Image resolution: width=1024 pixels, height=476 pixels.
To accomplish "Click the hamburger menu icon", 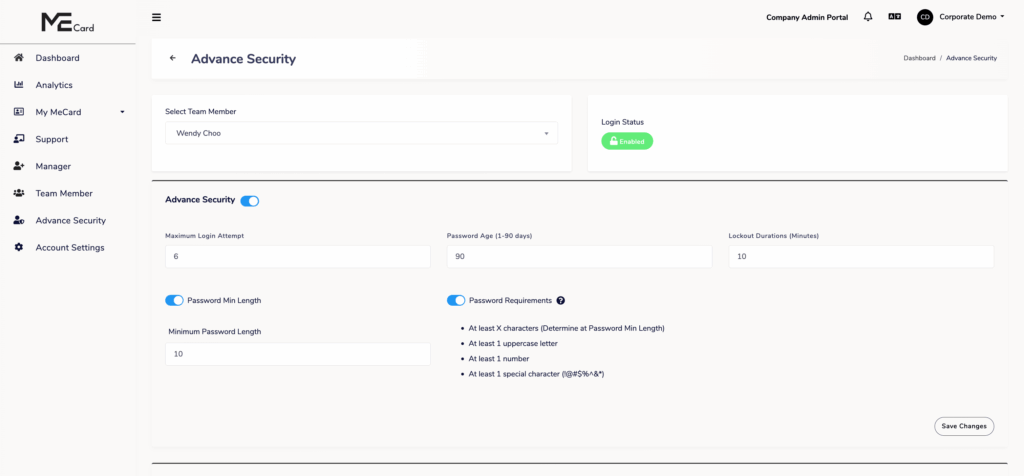I will (156, 17).
